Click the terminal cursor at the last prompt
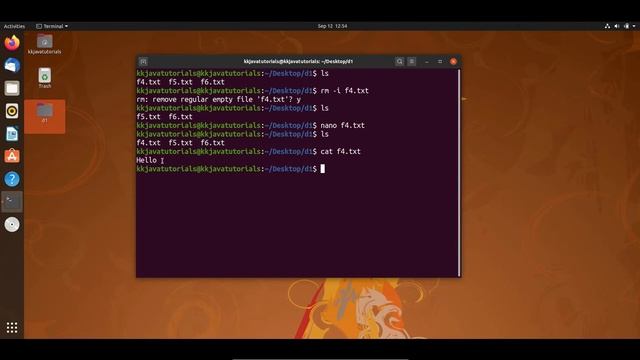This screenshot has width=640, height=360. pyautogui.click(x=323, y=169)
